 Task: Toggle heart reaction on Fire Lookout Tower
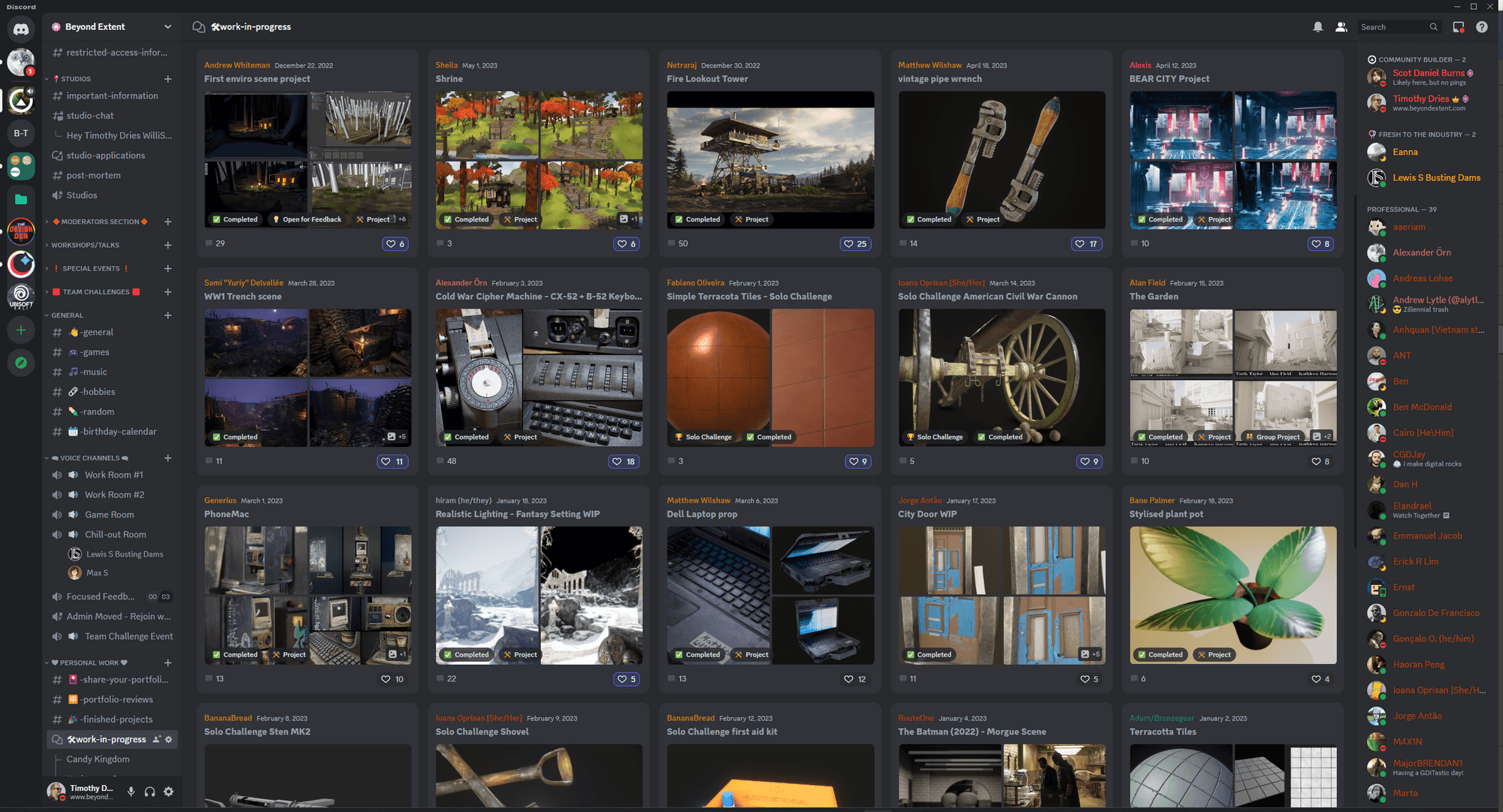tap(855, 243)
